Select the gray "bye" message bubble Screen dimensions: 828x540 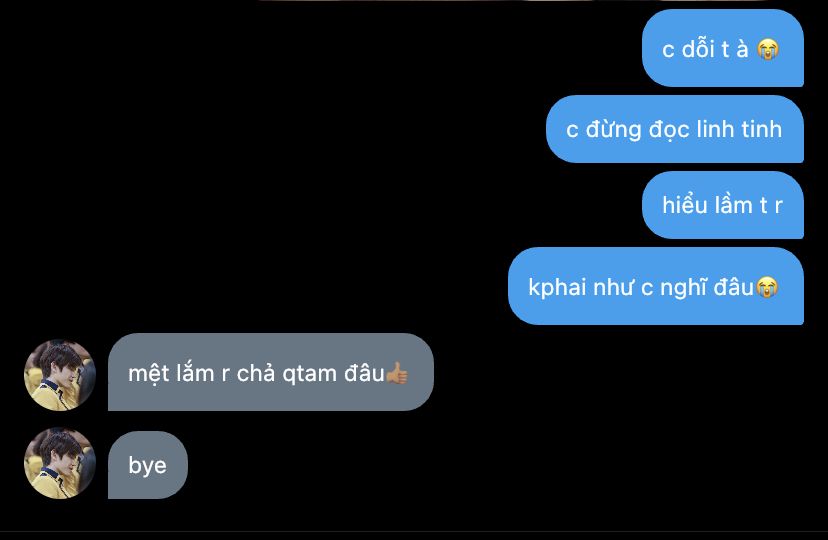point(148,465)
